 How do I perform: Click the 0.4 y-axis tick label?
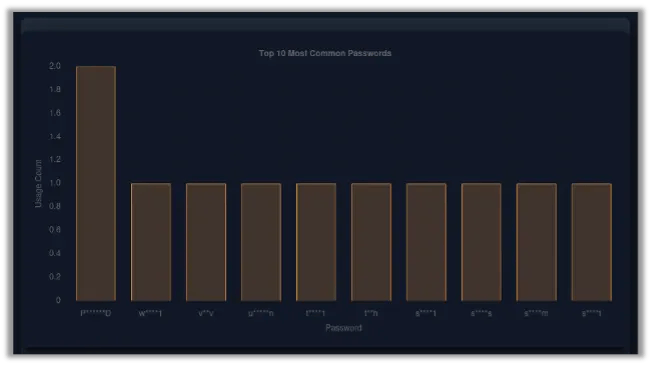pyautogui.click(x=55, y=253)
